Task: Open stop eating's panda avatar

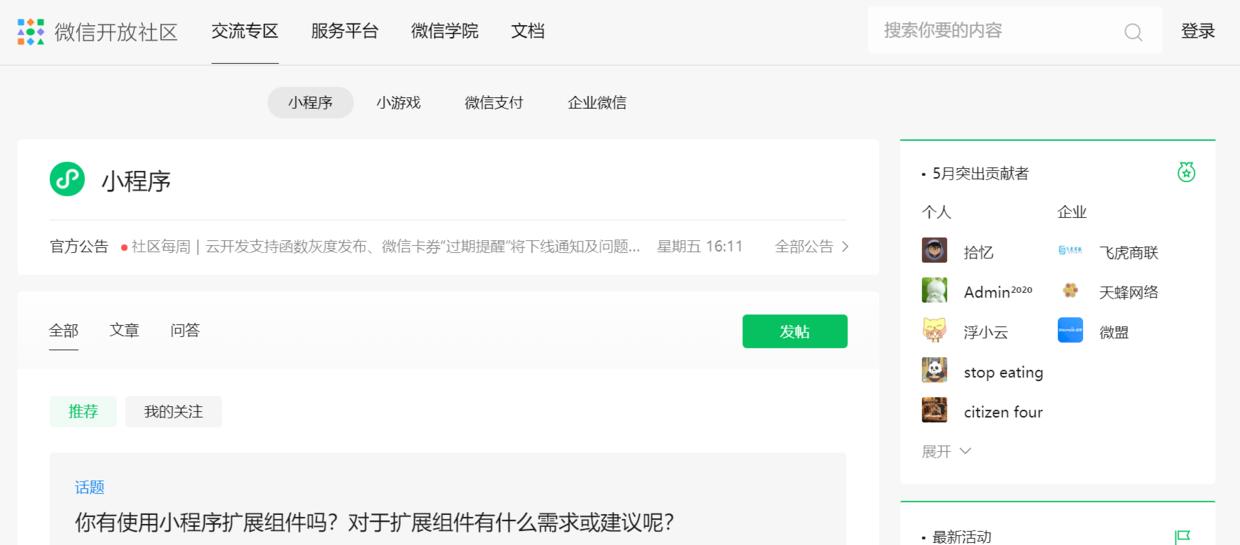Action: tap(934, 371)
